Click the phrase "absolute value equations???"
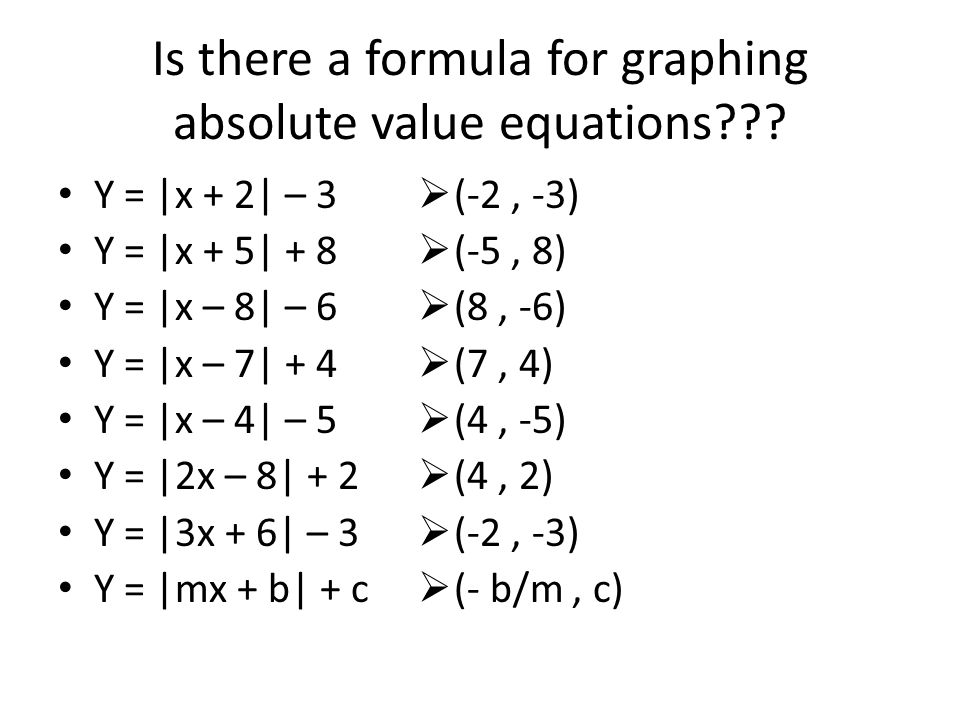The height and width of the screenshot is (720, 960). coord(479,123)
